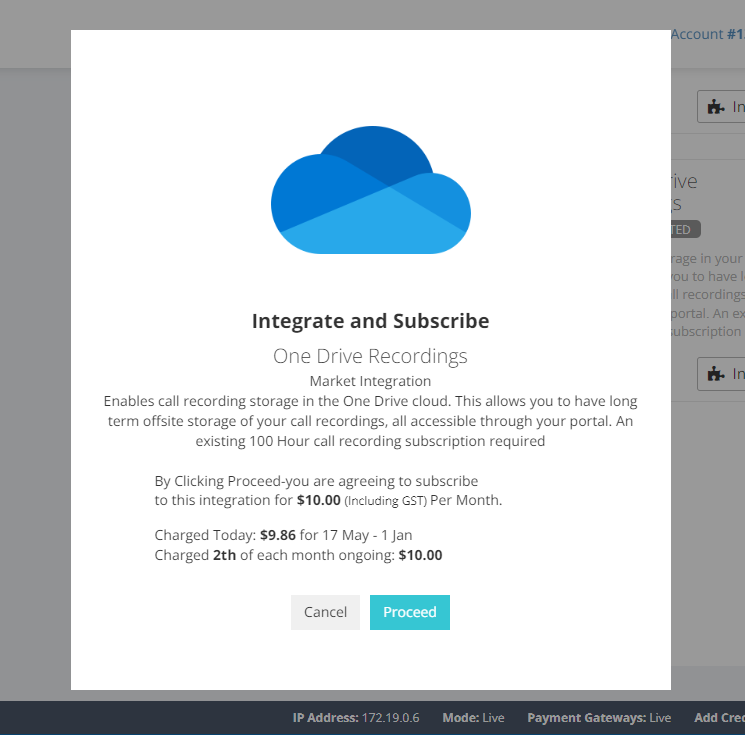This screenshot has width=745, height=735.
Task: Click the Mode: Live status indicator
Action: 473,718
